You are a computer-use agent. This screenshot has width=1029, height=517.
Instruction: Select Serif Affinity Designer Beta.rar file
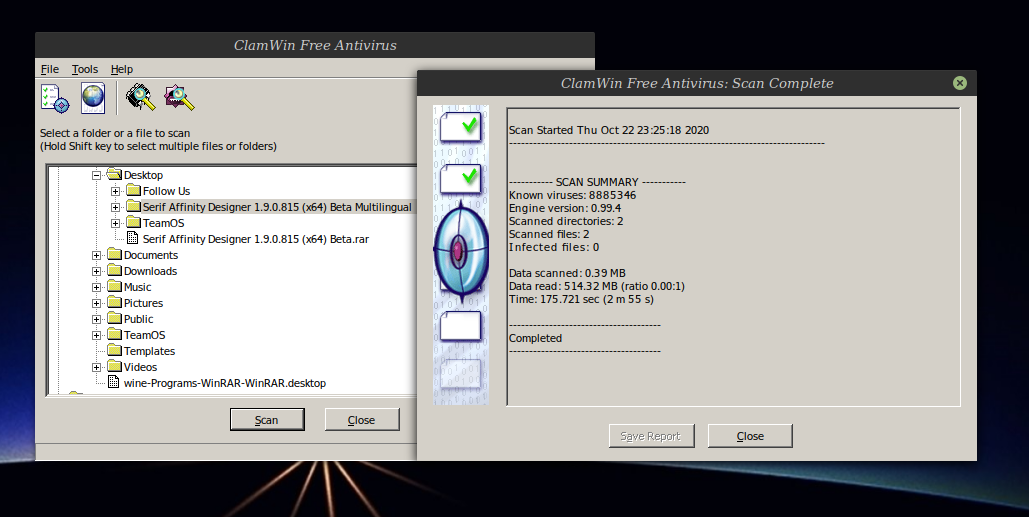(x=256, y=239)
